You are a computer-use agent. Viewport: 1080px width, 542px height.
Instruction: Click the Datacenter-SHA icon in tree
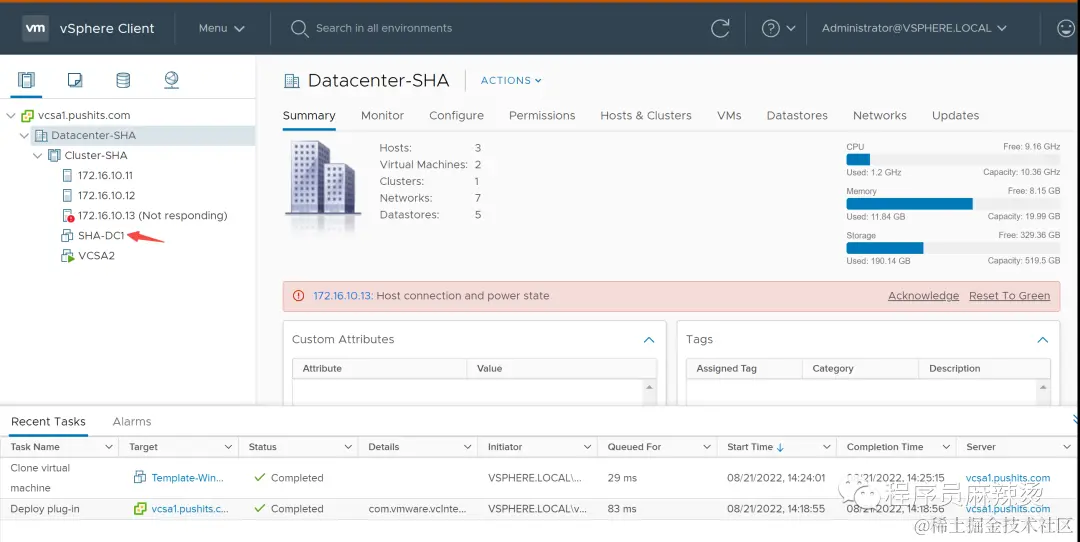(x=41, y=136)
